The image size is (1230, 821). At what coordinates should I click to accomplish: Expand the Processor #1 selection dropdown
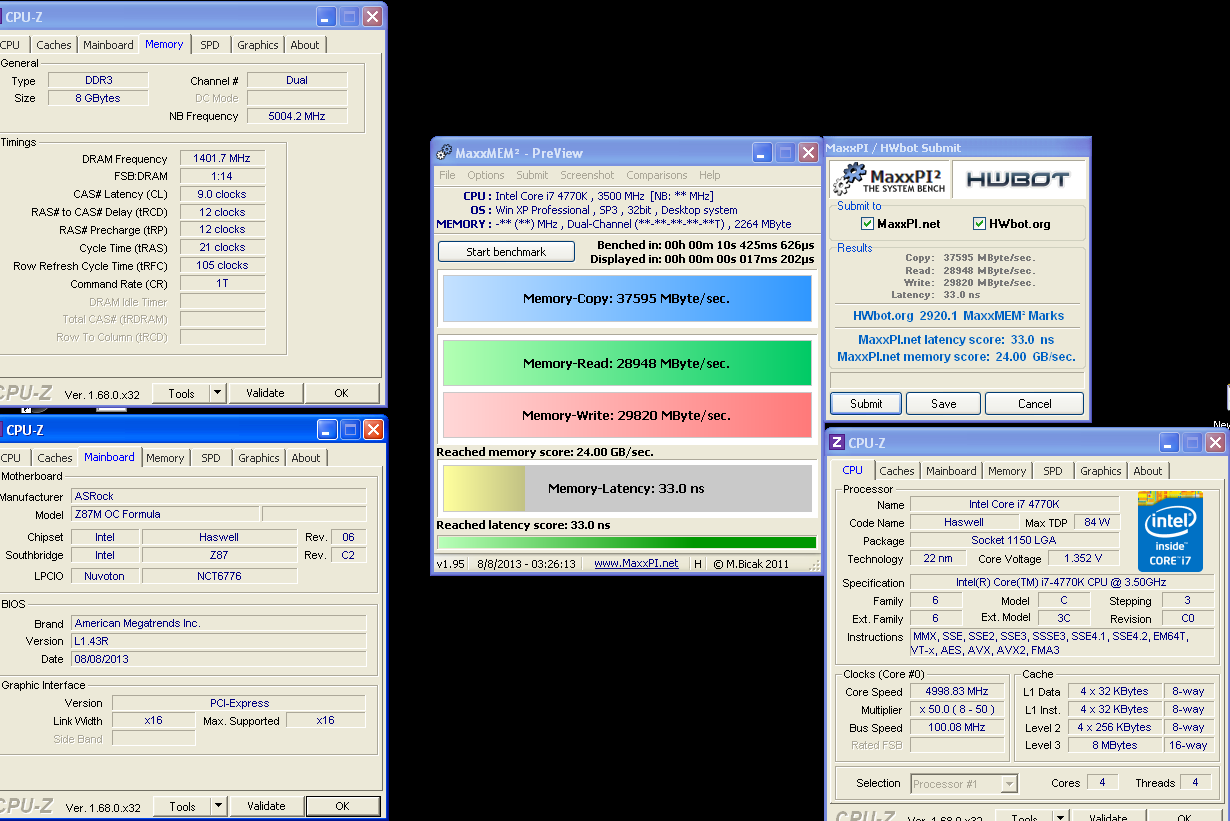coord(1009,783)
